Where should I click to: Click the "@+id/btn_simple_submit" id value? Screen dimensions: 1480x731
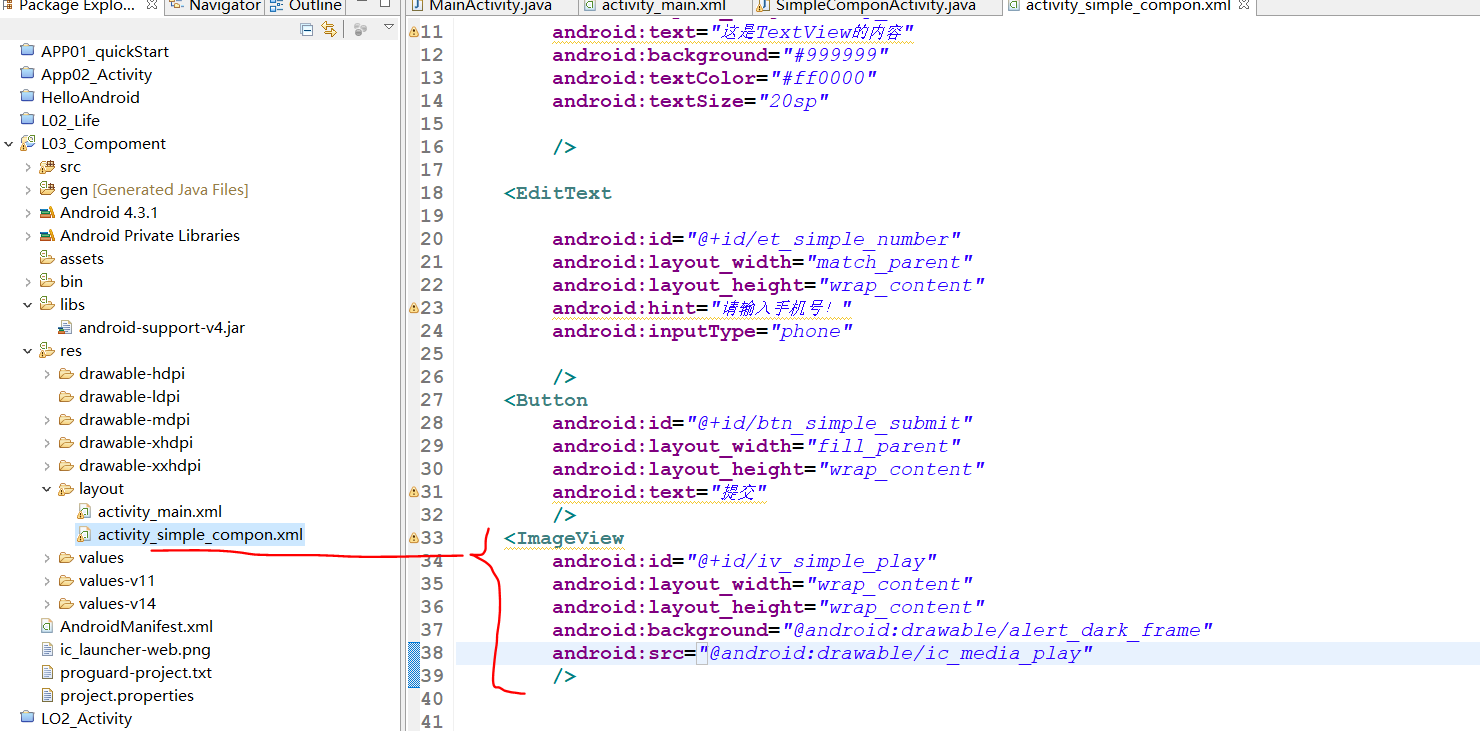point(829,423)
